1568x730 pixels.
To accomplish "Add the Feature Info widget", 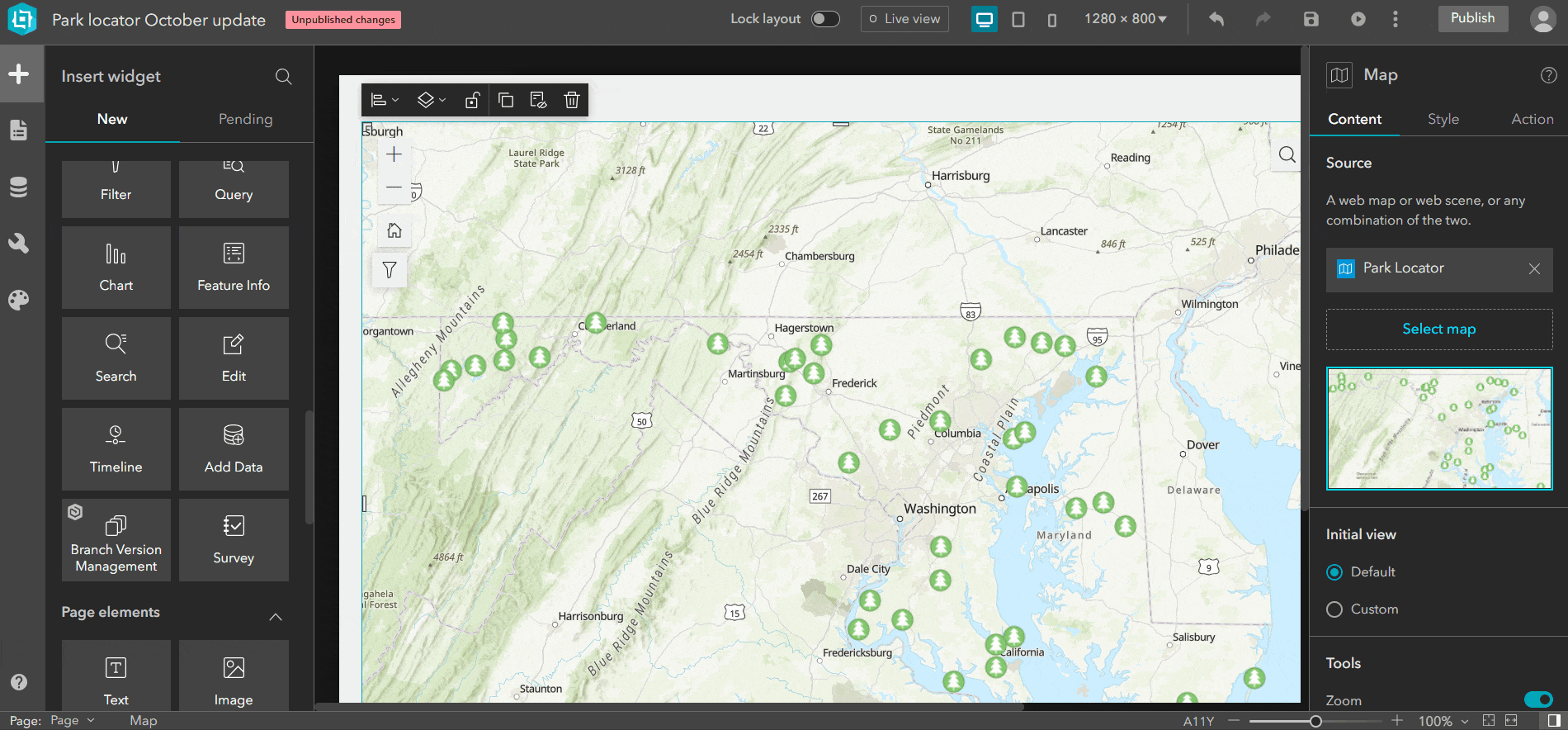I will pyautogui.click(x=234, y=268).
